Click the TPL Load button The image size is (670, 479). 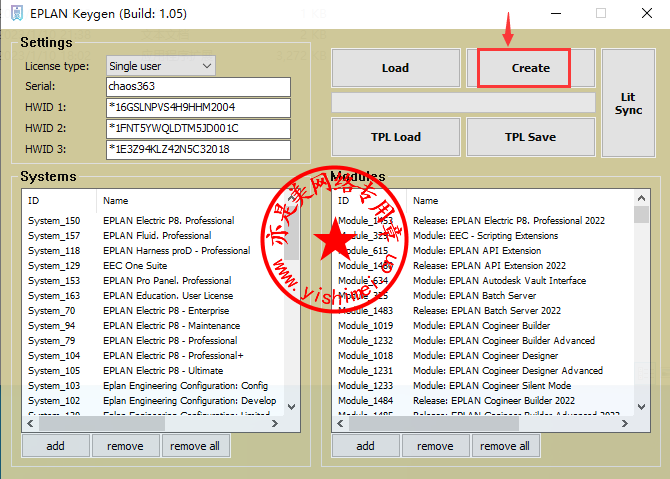[x=395, y=137]
